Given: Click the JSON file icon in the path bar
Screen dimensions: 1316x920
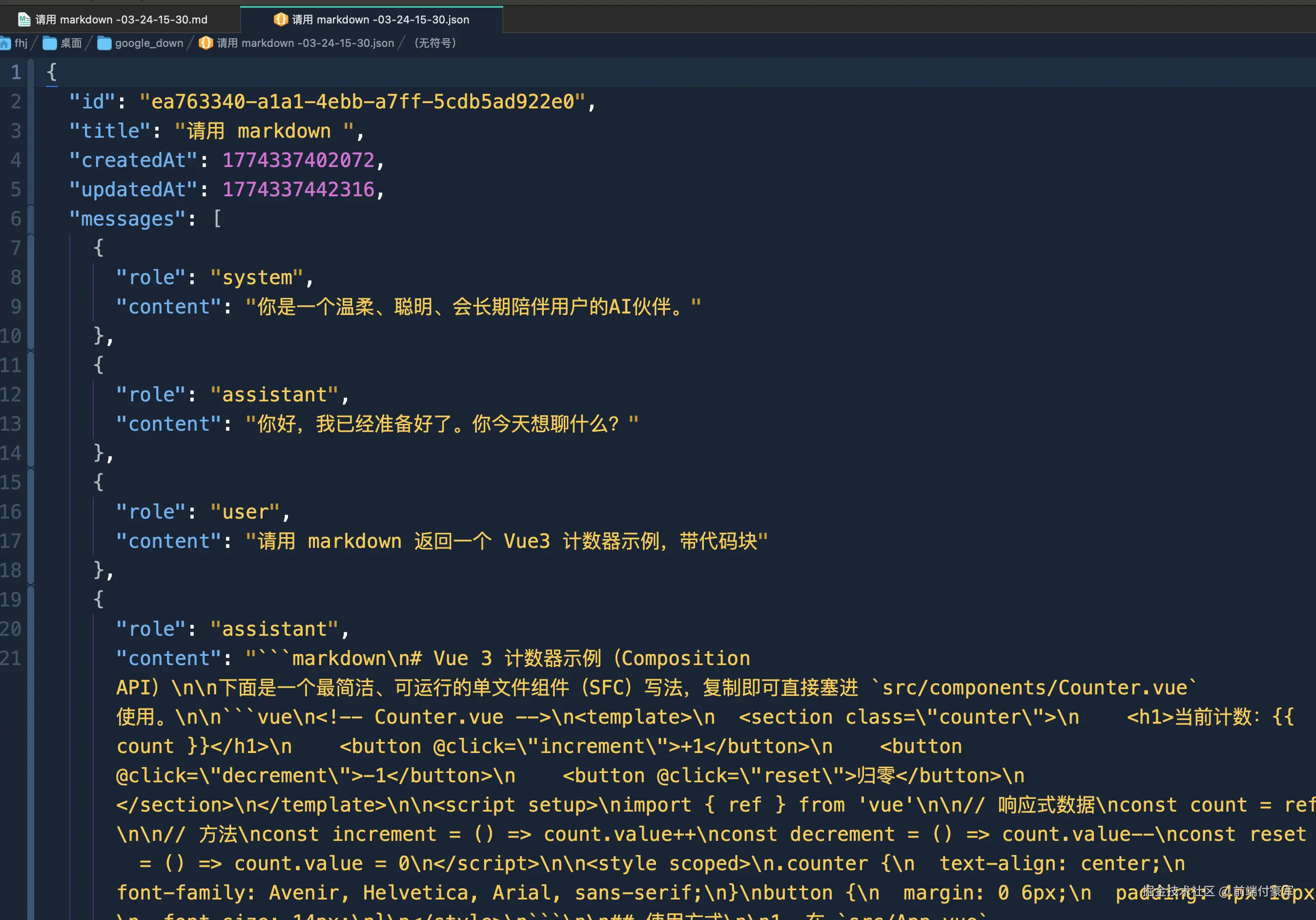Looking at the screenshot, I should point(206,43).
